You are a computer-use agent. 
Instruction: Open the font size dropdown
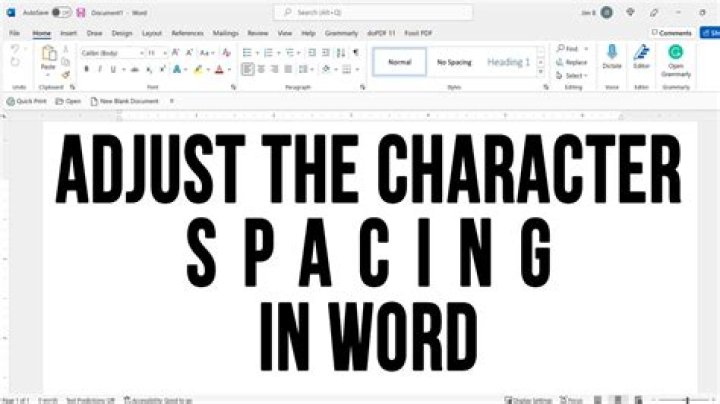pos(165,53)
